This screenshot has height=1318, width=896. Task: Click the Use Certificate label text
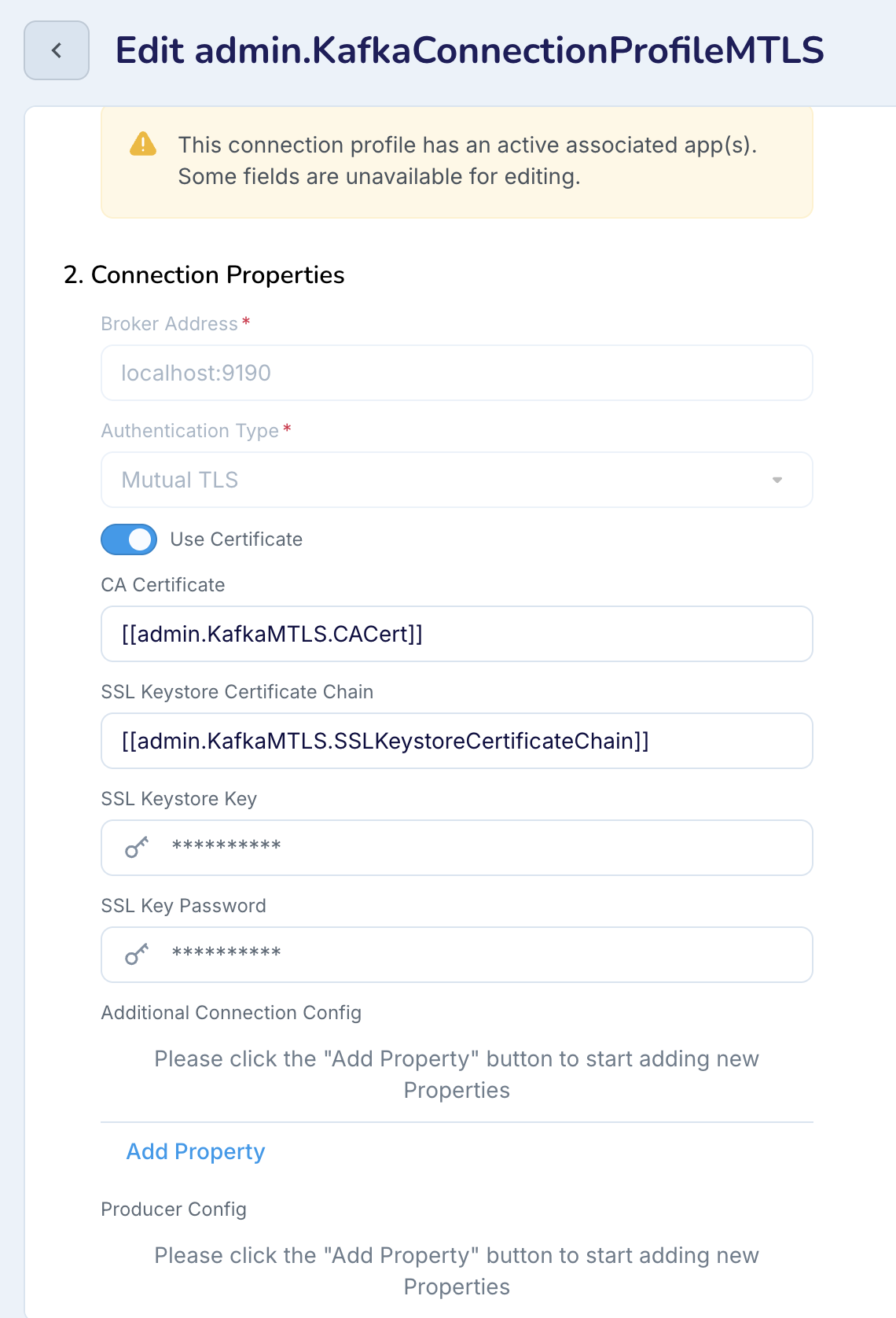point(237,539)
